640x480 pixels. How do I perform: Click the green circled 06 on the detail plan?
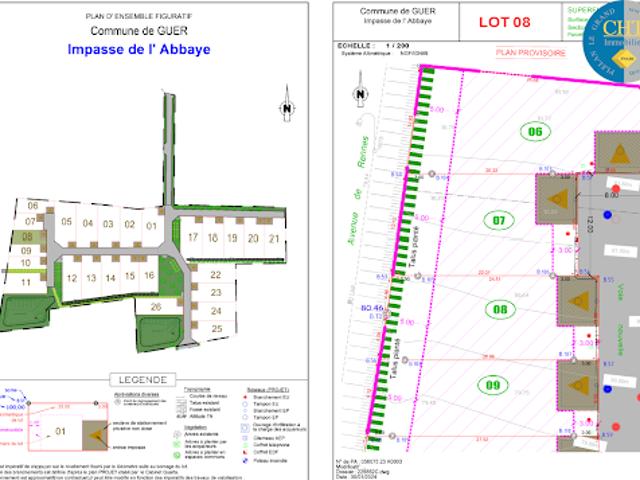536,131
